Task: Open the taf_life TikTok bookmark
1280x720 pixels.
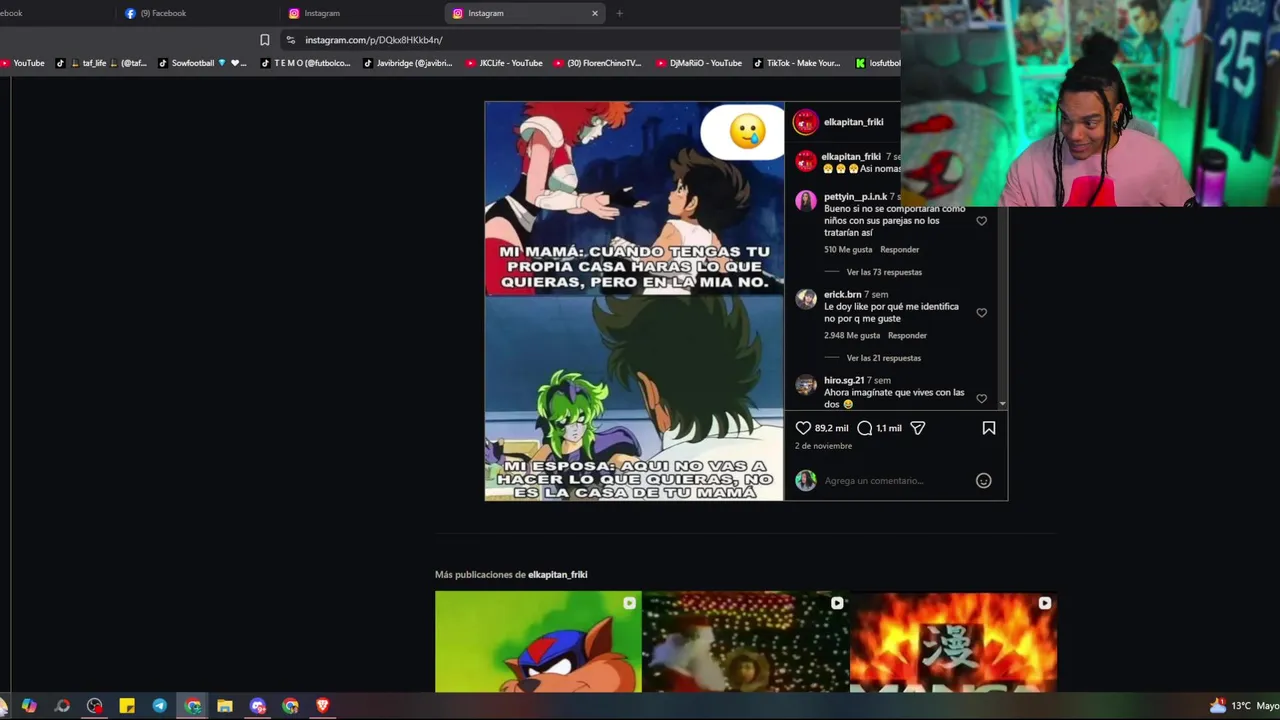Action: pyautogui.click(x=101, y=63)
